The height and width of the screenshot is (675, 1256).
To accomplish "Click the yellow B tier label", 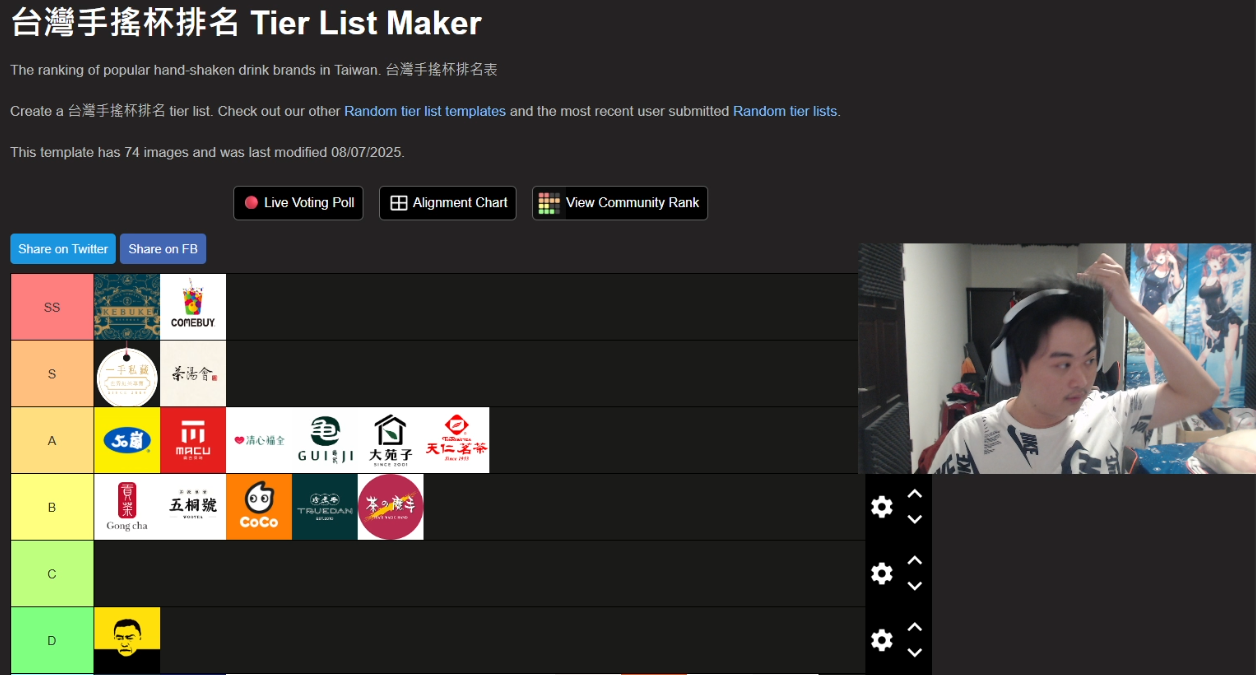I will click(x=52, y=507).
